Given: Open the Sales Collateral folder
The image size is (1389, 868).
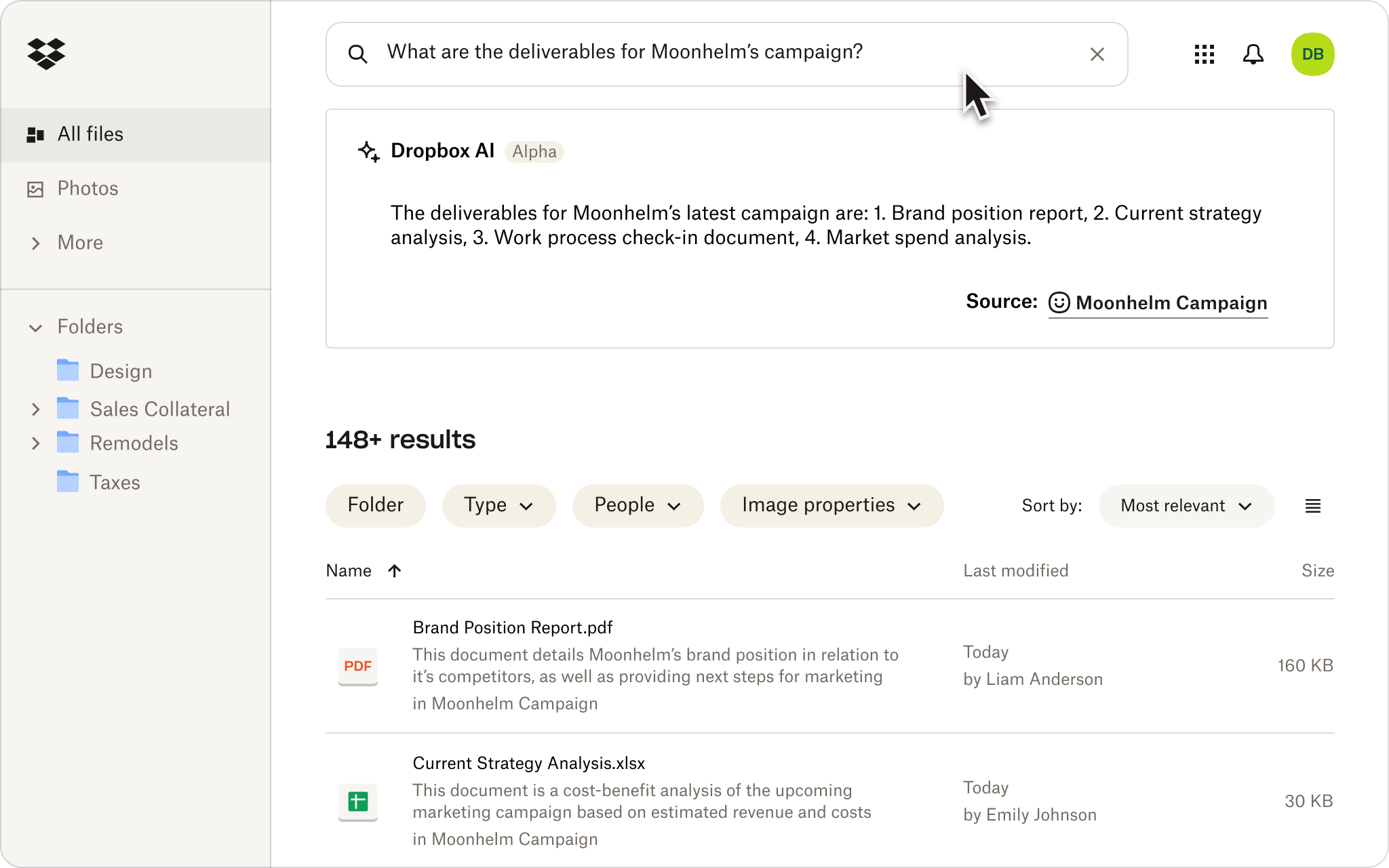Looking at the screenshot, I should pos(160,409).
